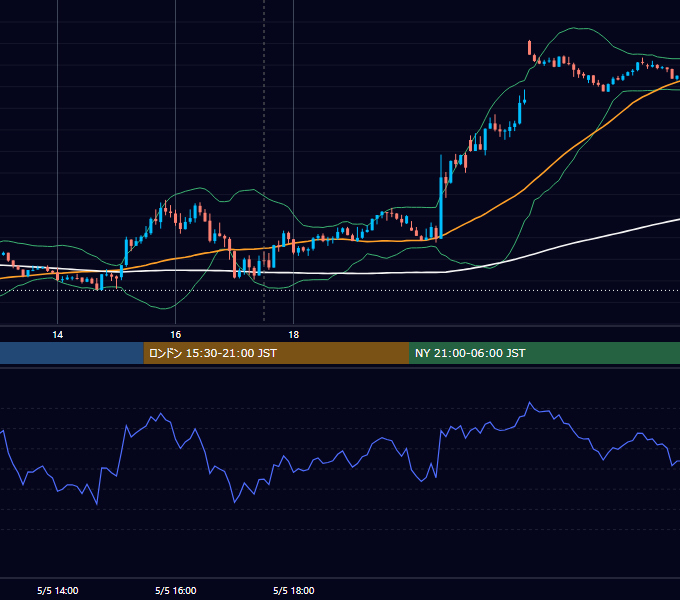Click the 5/5 18:00 oscillator axis label

[x=294, y=590]
